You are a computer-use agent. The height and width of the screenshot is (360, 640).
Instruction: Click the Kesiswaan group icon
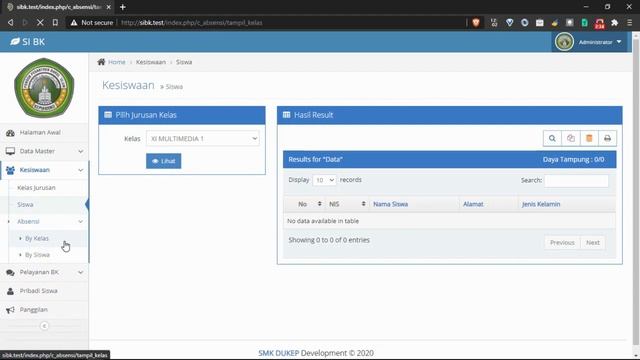tap(10, 170)
